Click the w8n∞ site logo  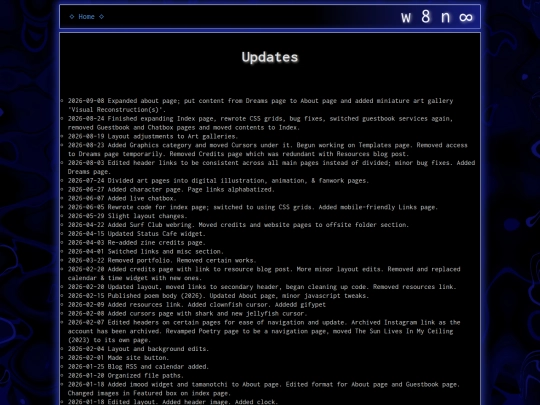click(437, 17)
